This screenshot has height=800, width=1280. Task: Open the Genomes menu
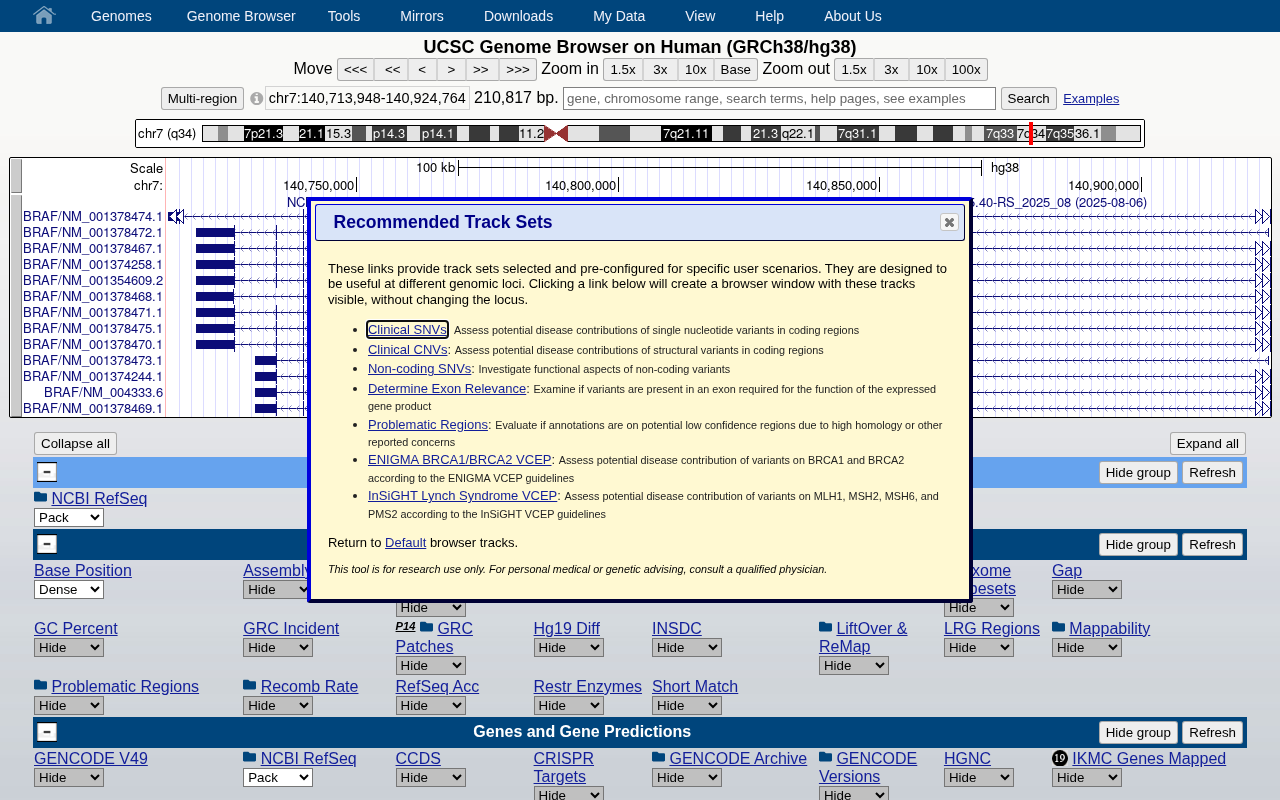click(121, 16)
